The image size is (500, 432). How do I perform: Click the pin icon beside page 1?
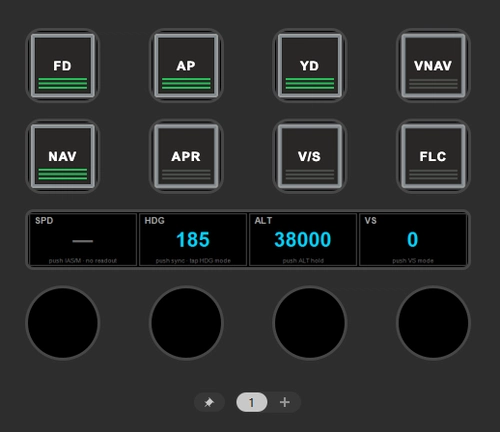point(209,402)
